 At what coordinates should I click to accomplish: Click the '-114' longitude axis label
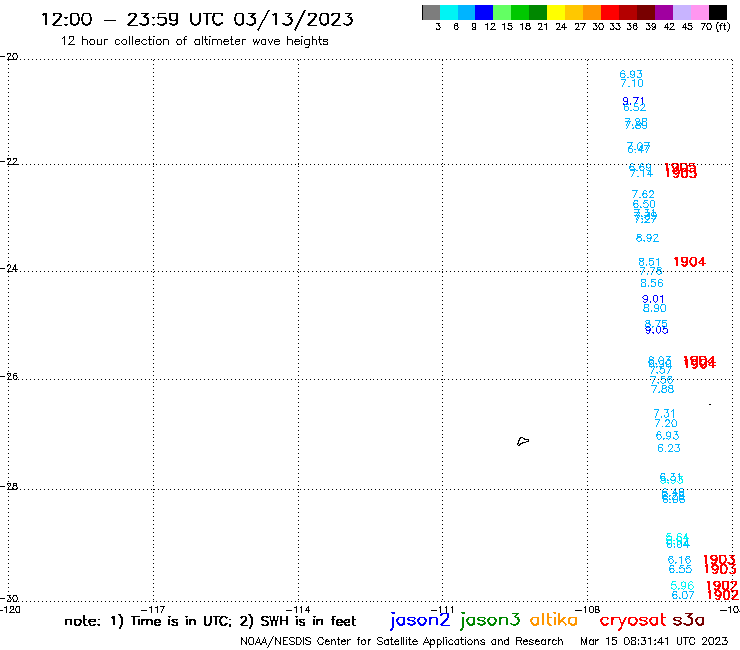tap(298, 609)
